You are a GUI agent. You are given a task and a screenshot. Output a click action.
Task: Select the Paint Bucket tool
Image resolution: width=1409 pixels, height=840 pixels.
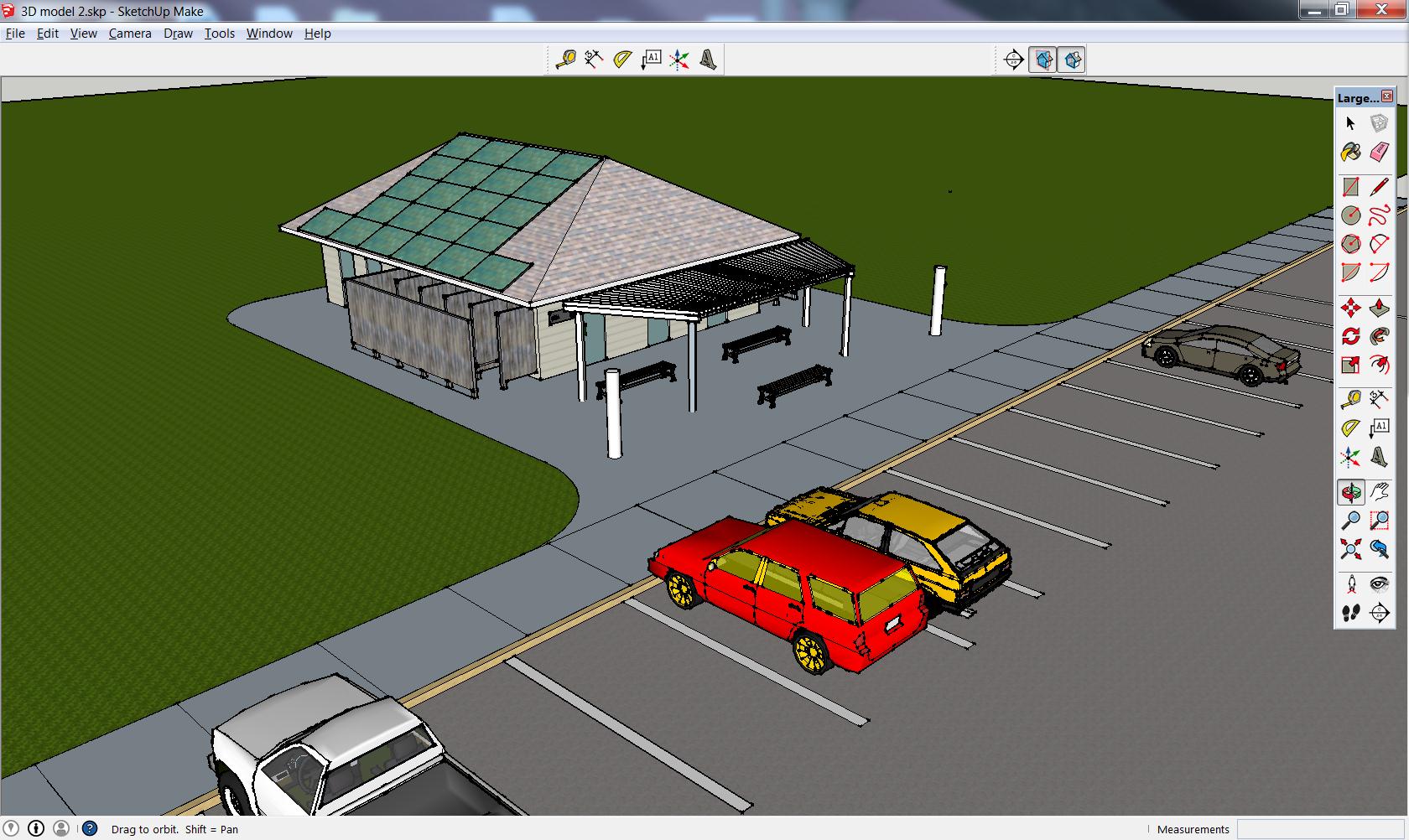point(1350,152)
